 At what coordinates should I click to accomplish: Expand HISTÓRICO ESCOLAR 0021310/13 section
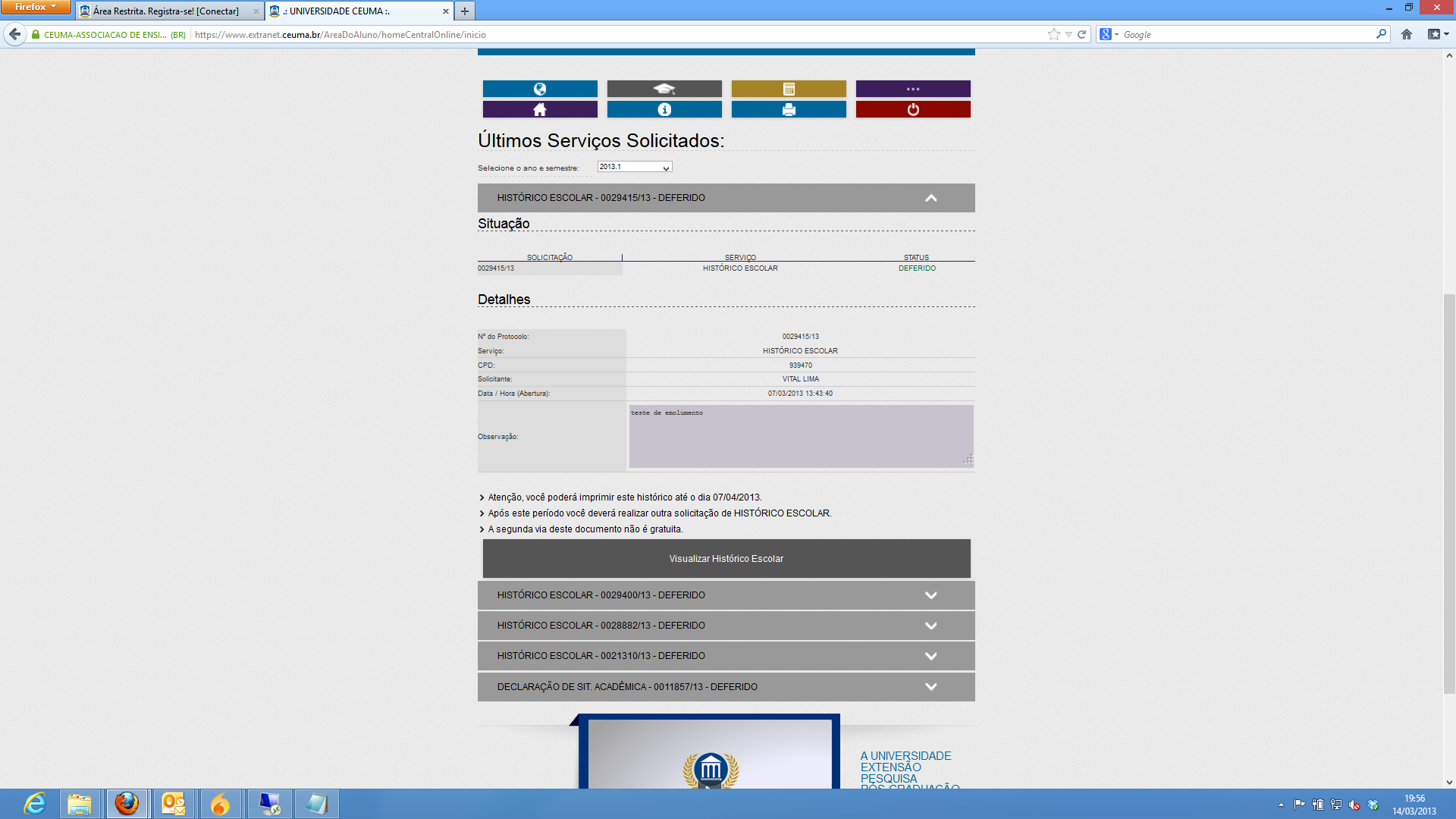point(726,656)
